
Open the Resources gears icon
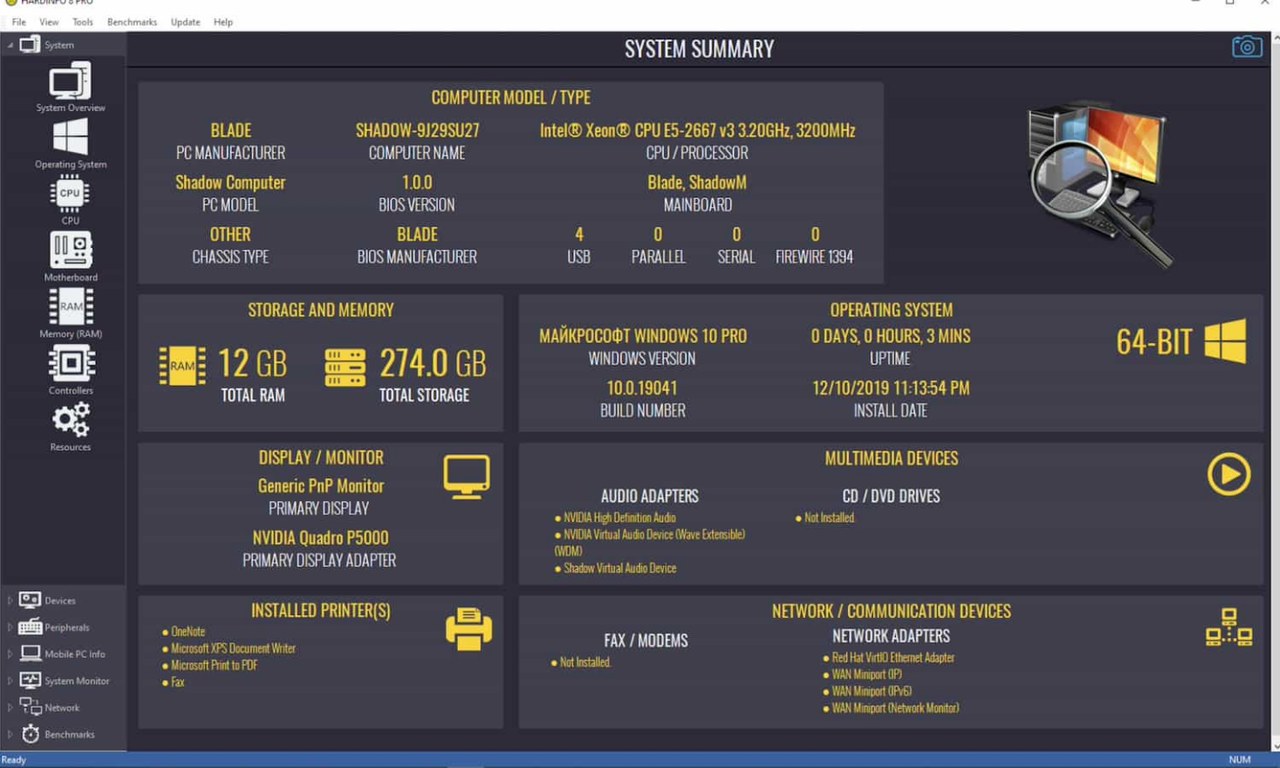pyautogui.click(x=71, y=420)
